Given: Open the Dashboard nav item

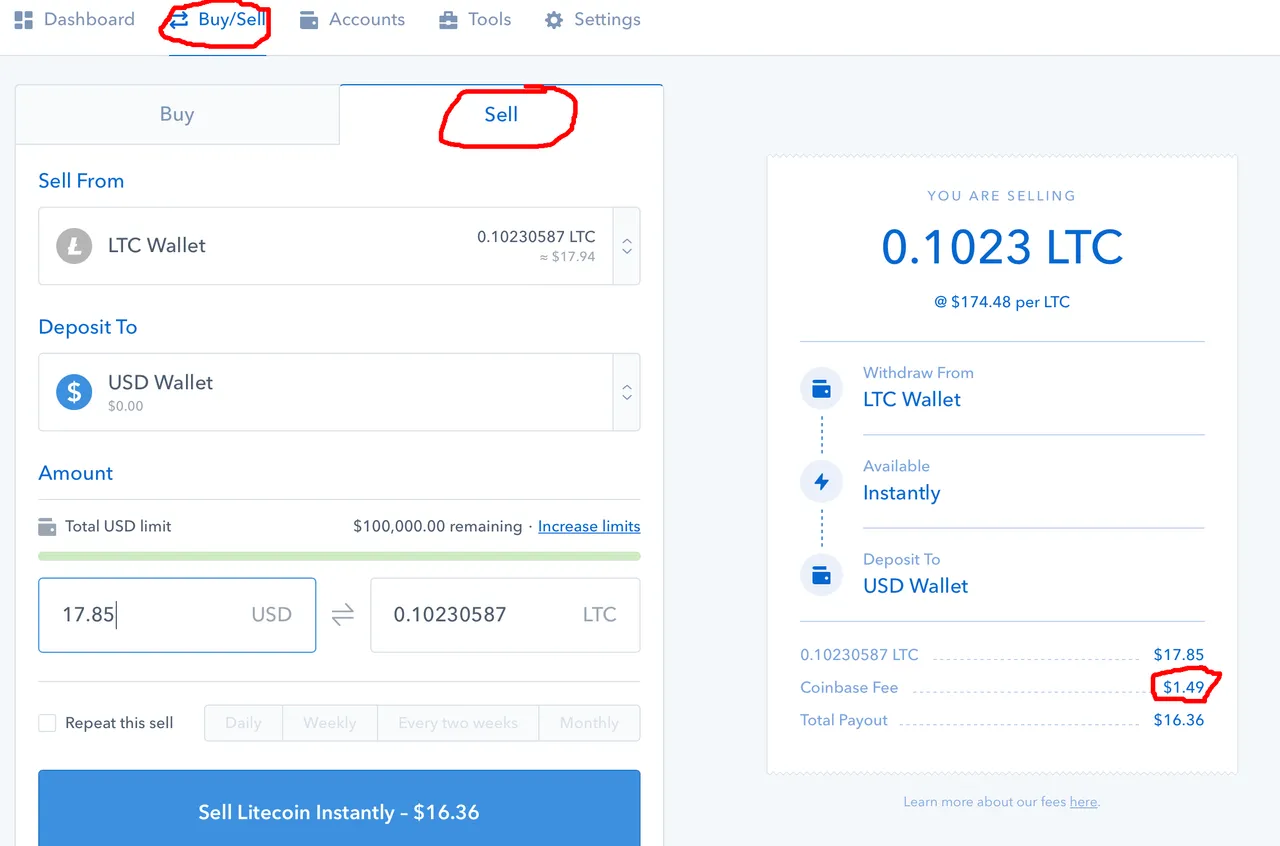Looking at the screenshot, I should pos(74,19).
